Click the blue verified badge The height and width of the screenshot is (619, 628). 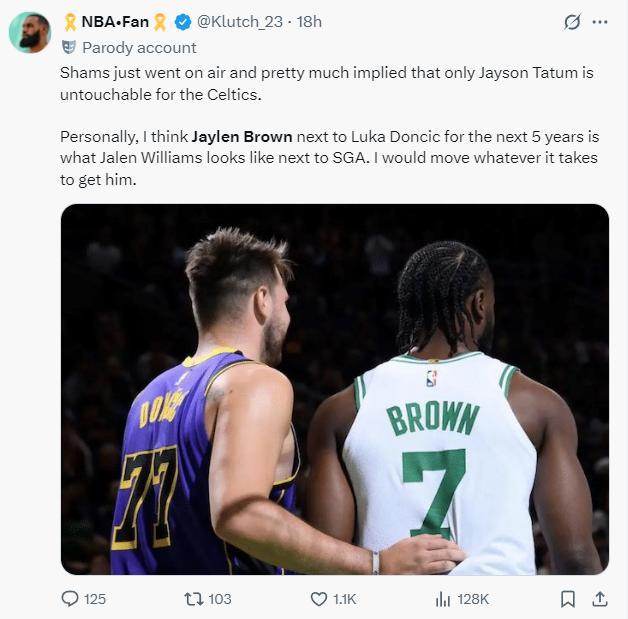coord(184,22)
